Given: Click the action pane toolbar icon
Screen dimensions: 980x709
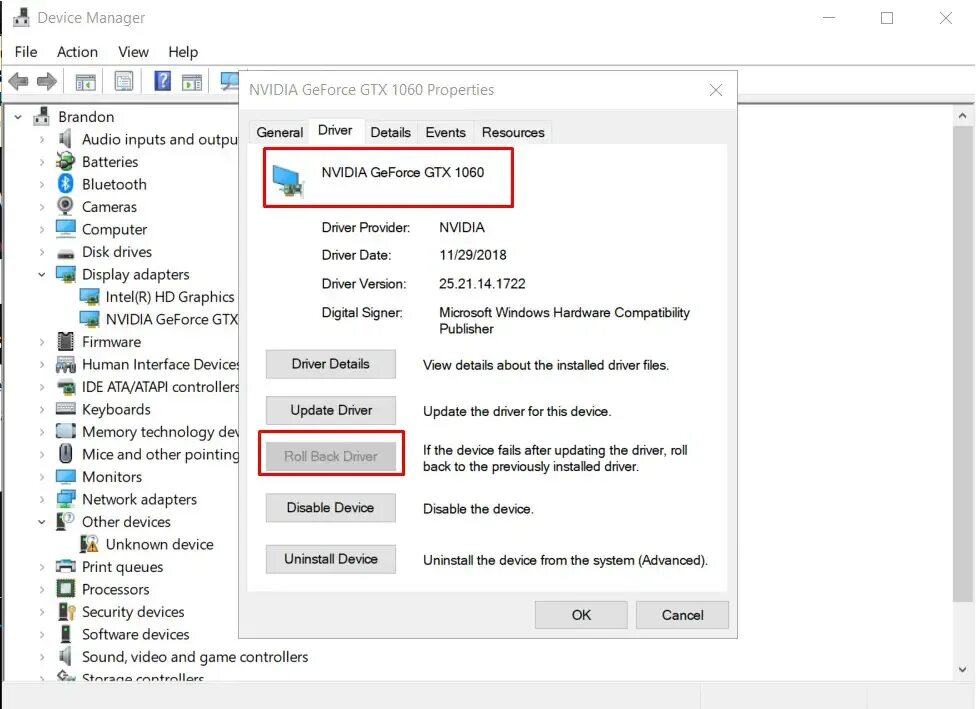Looking at the screenshot, I should point(192,82).
